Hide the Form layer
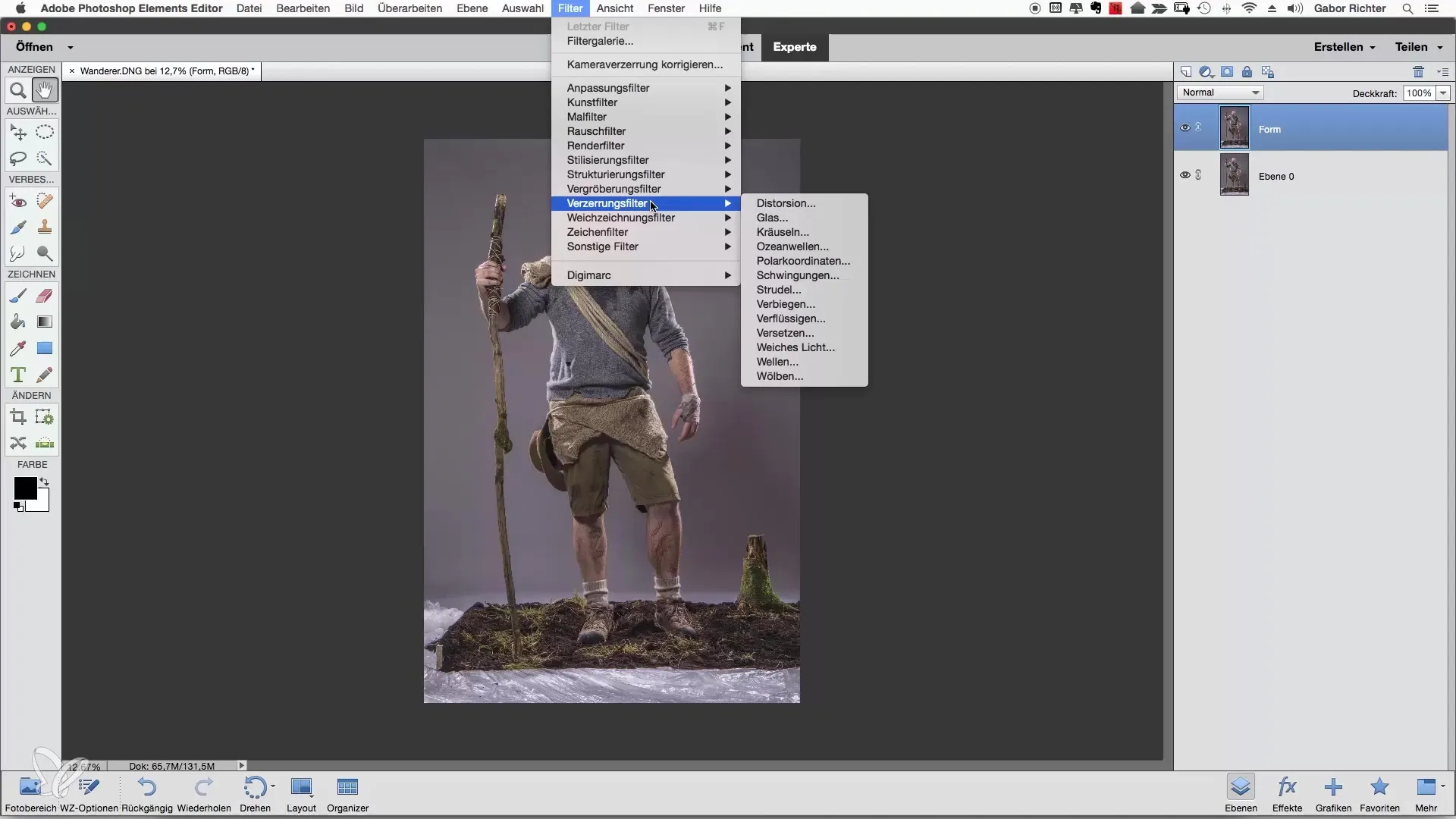The height and width of the screenshot is (819, 1456). (x=1185, y=128)
